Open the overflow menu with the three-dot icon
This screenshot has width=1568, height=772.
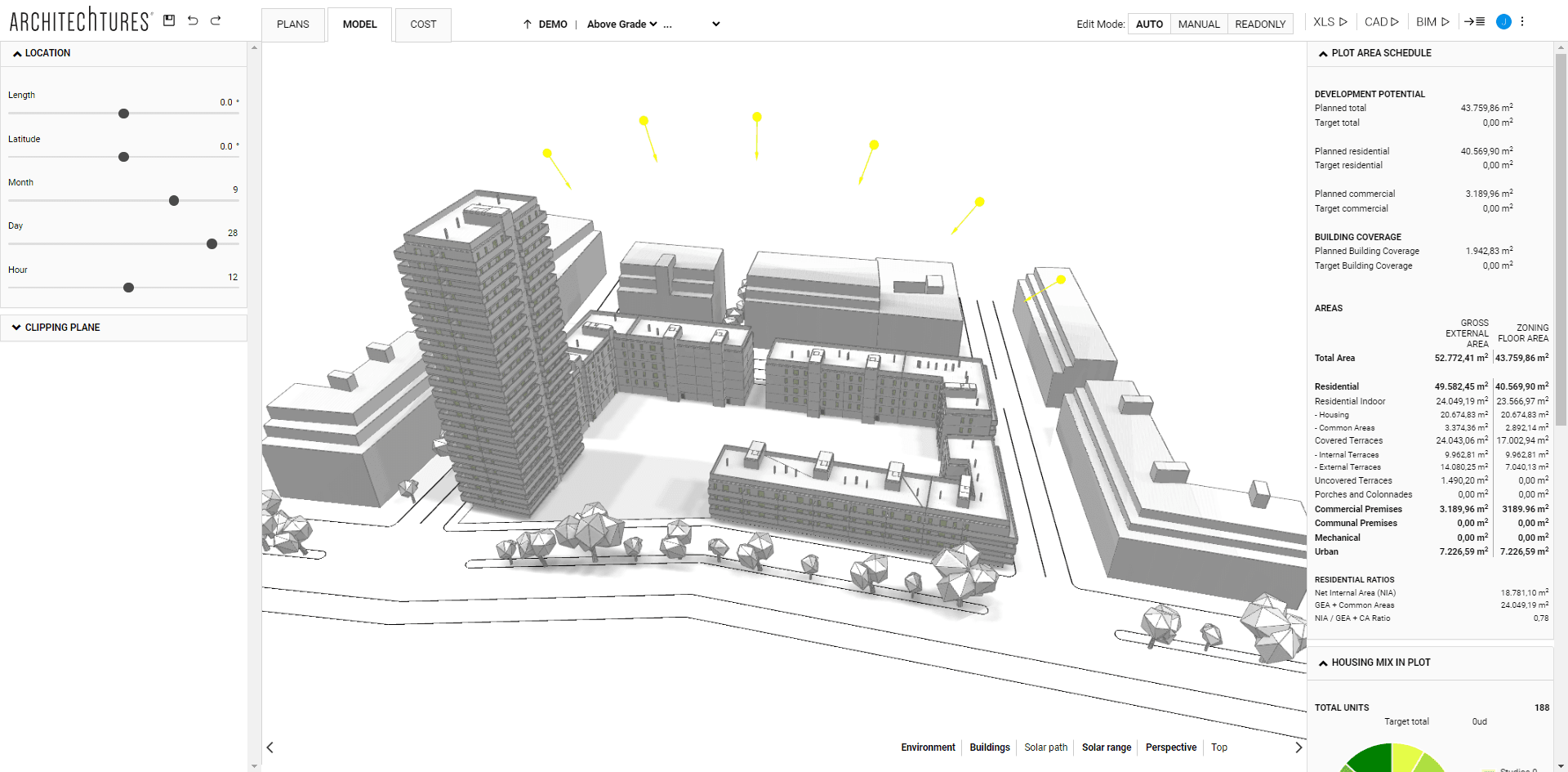point(1522,21)
